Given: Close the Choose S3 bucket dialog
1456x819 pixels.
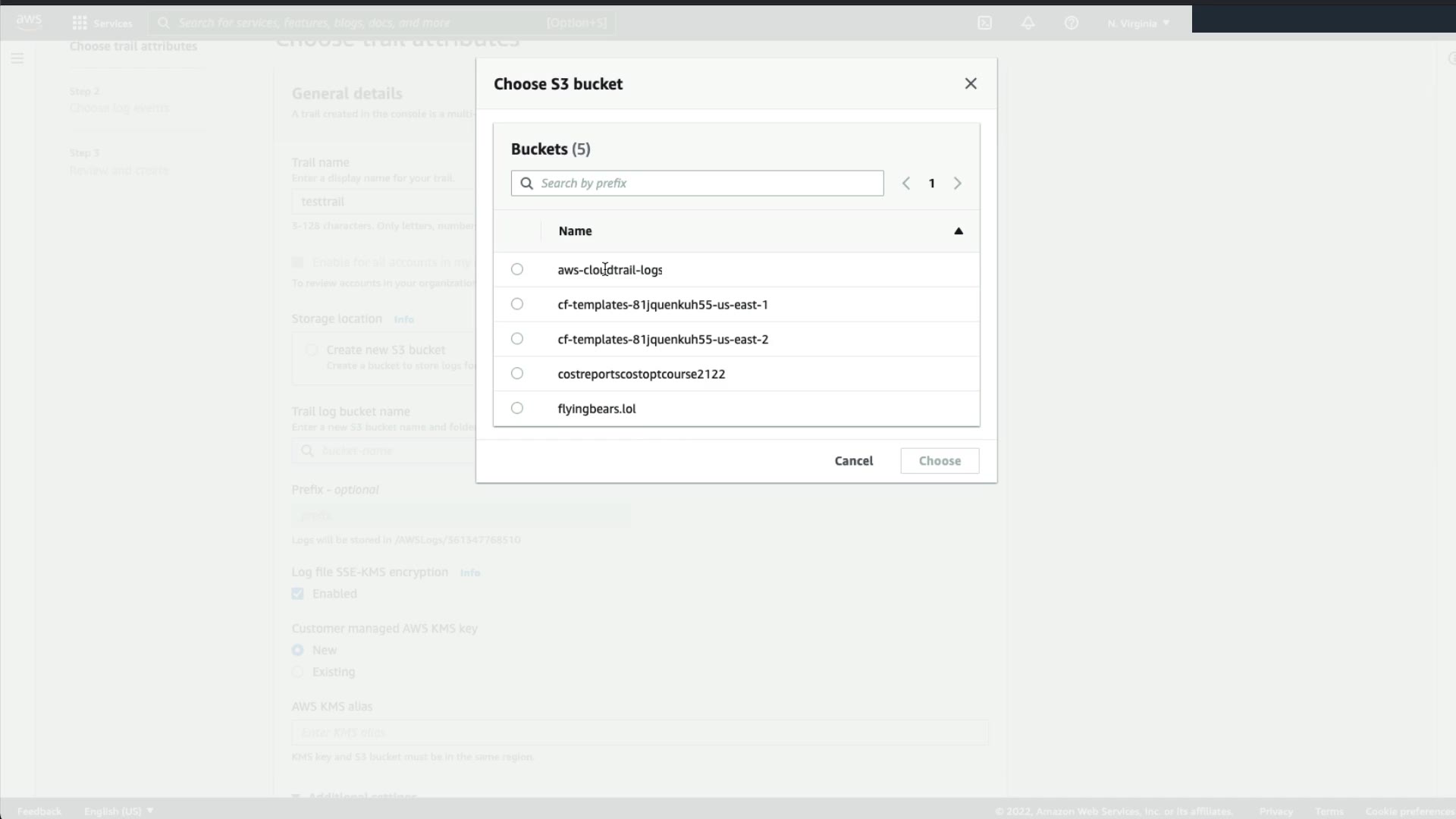Looking at the screenshot, I should pos(970,84).
